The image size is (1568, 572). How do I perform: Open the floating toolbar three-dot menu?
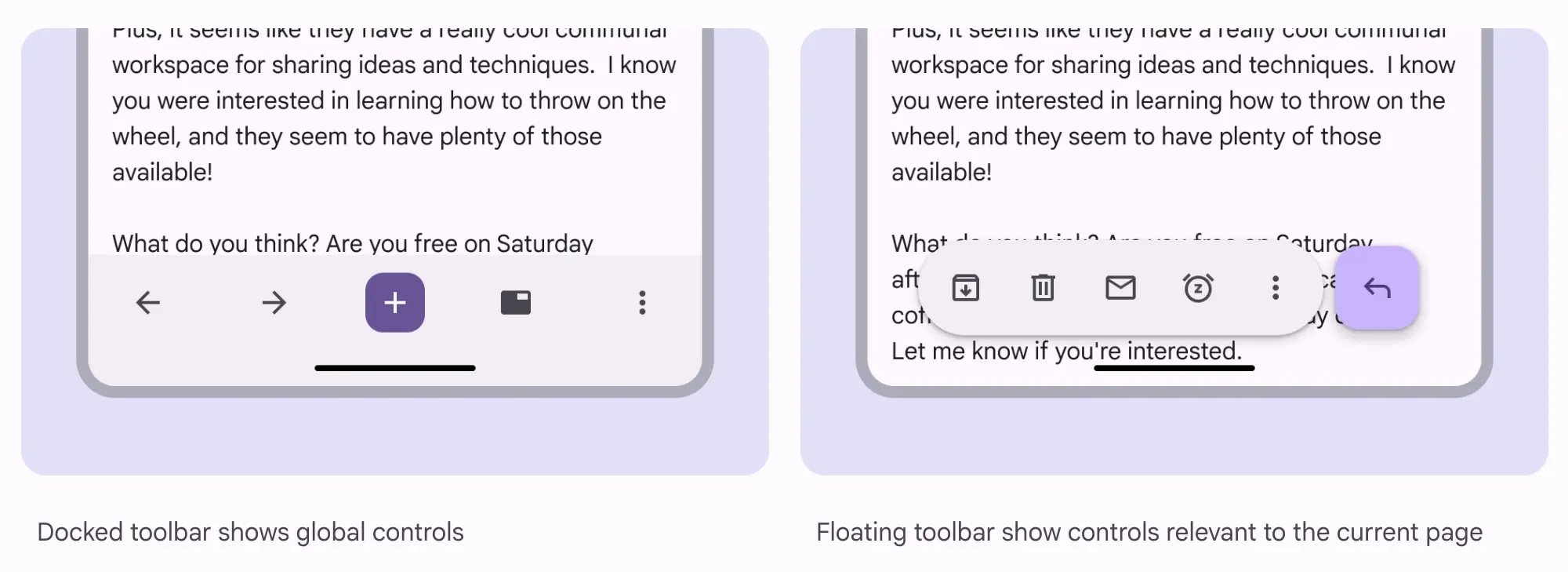point(1276,288)
